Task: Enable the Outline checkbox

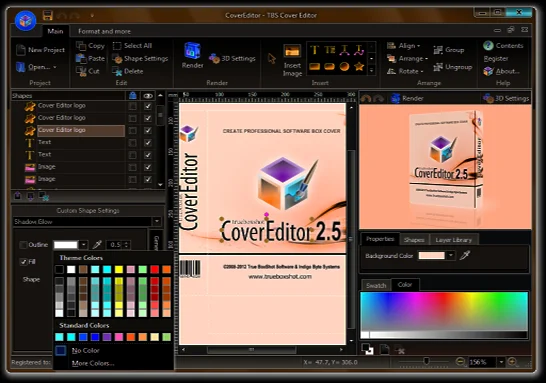Action: 23,245
